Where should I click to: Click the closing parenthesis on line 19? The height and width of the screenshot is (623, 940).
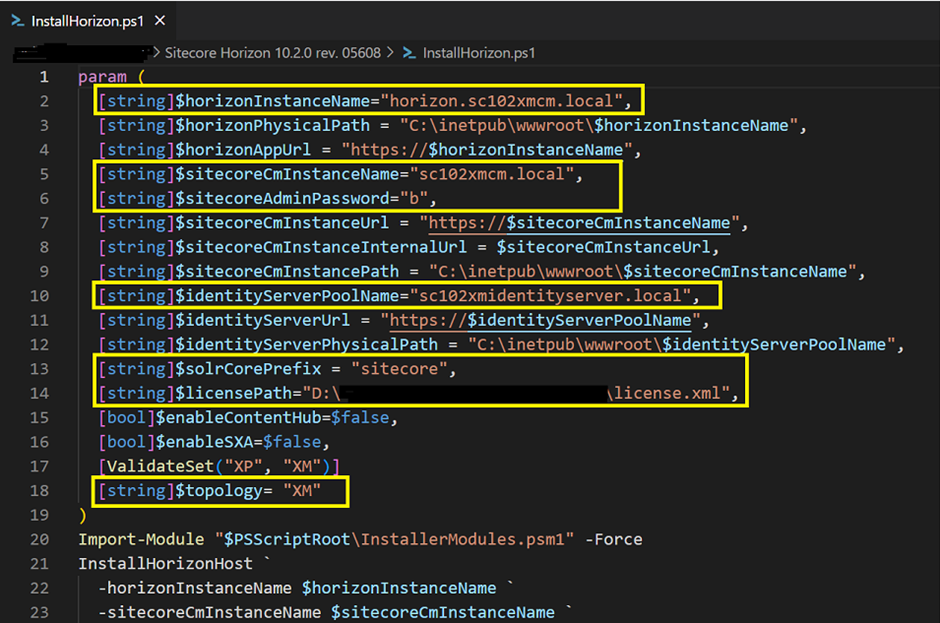coord(83,515)
